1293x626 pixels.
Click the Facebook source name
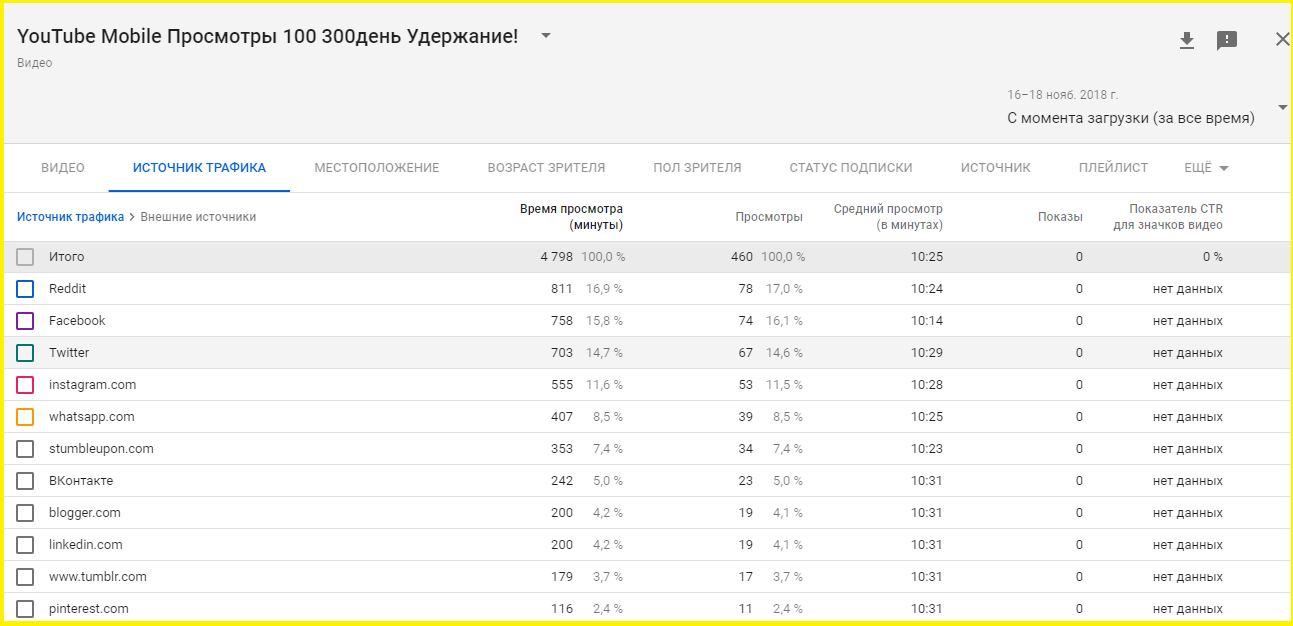coord(77,321)
